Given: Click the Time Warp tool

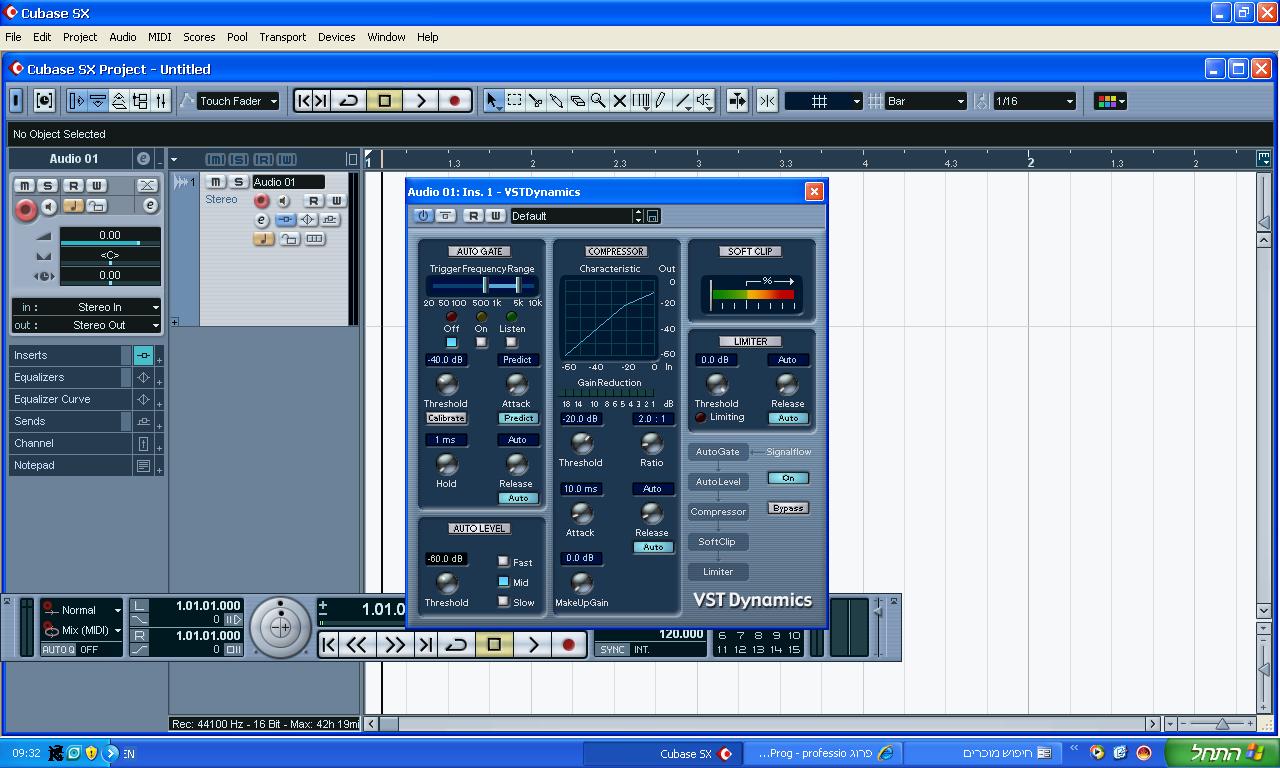Looking at the screenshot, I should coord(640,101).
